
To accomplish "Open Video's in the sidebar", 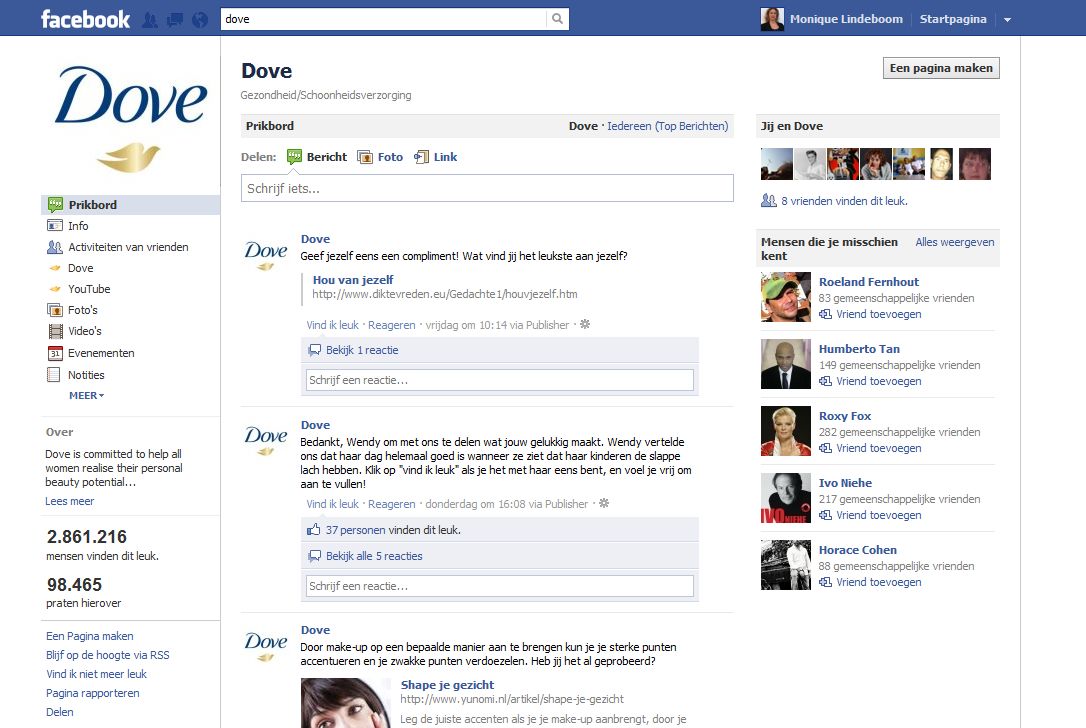I will pos(84,331).
